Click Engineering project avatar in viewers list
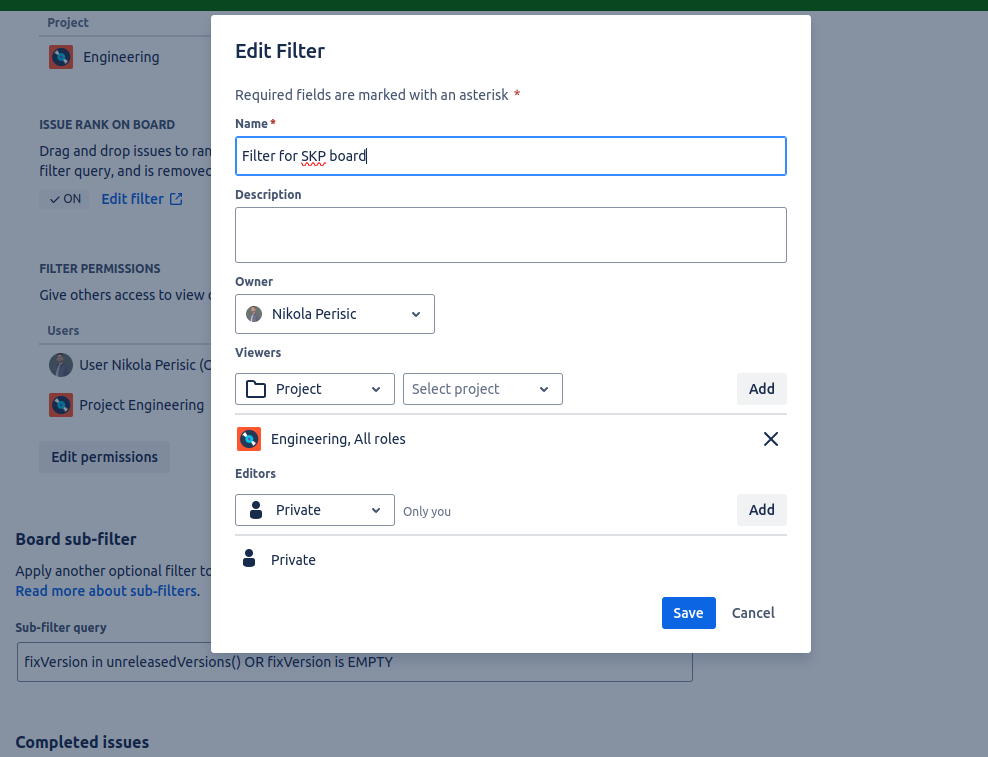This screenshot has height=757, width=988. coord(249,439)
